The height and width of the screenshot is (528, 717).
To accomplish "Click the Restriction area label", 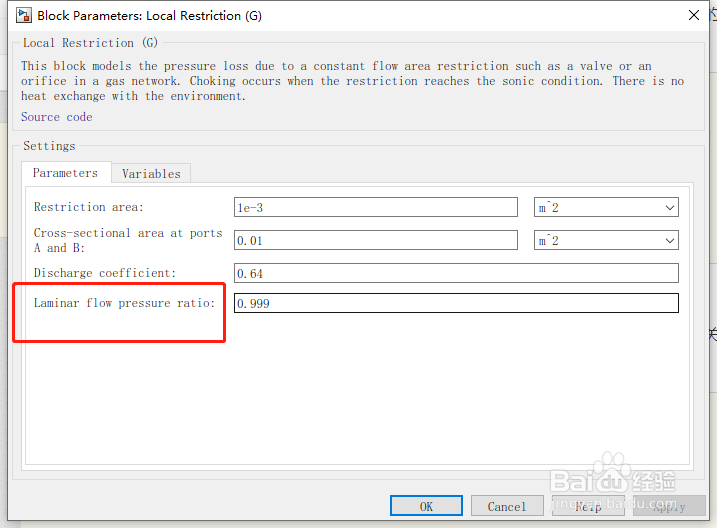I will pos(89,207).
